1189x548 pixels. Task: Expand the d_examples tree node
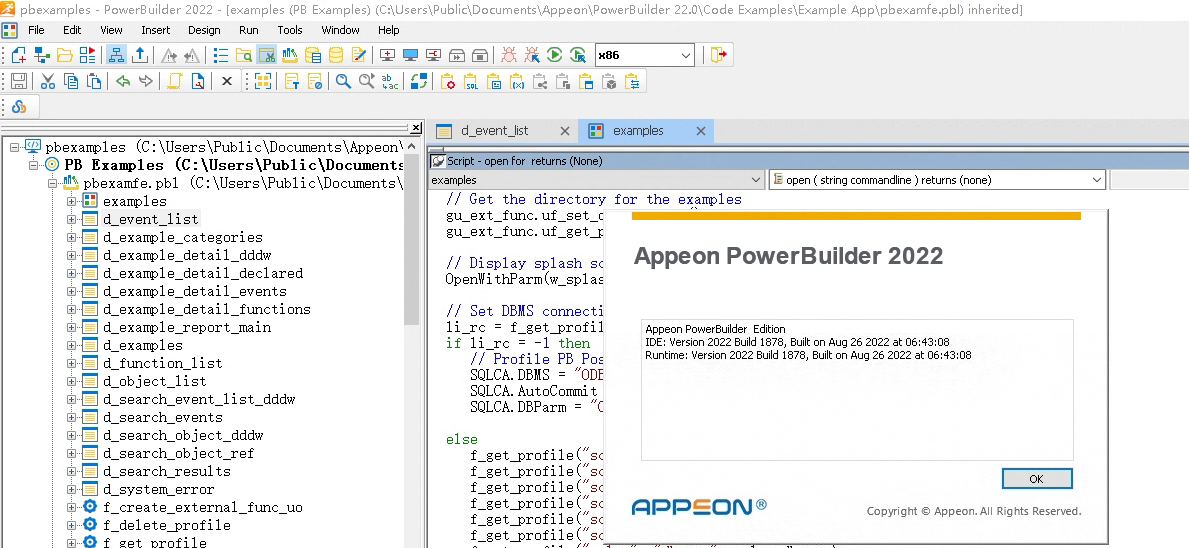(x=71, y=345)
